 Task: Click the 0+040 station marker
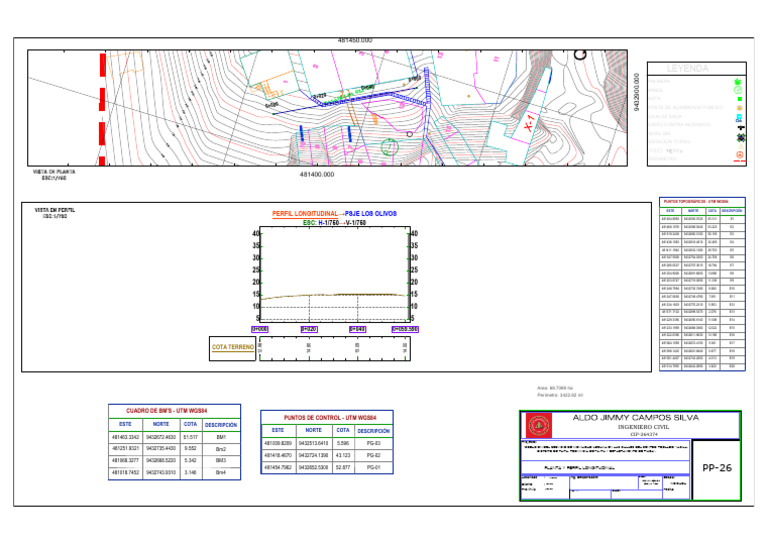tap(356, 328)
